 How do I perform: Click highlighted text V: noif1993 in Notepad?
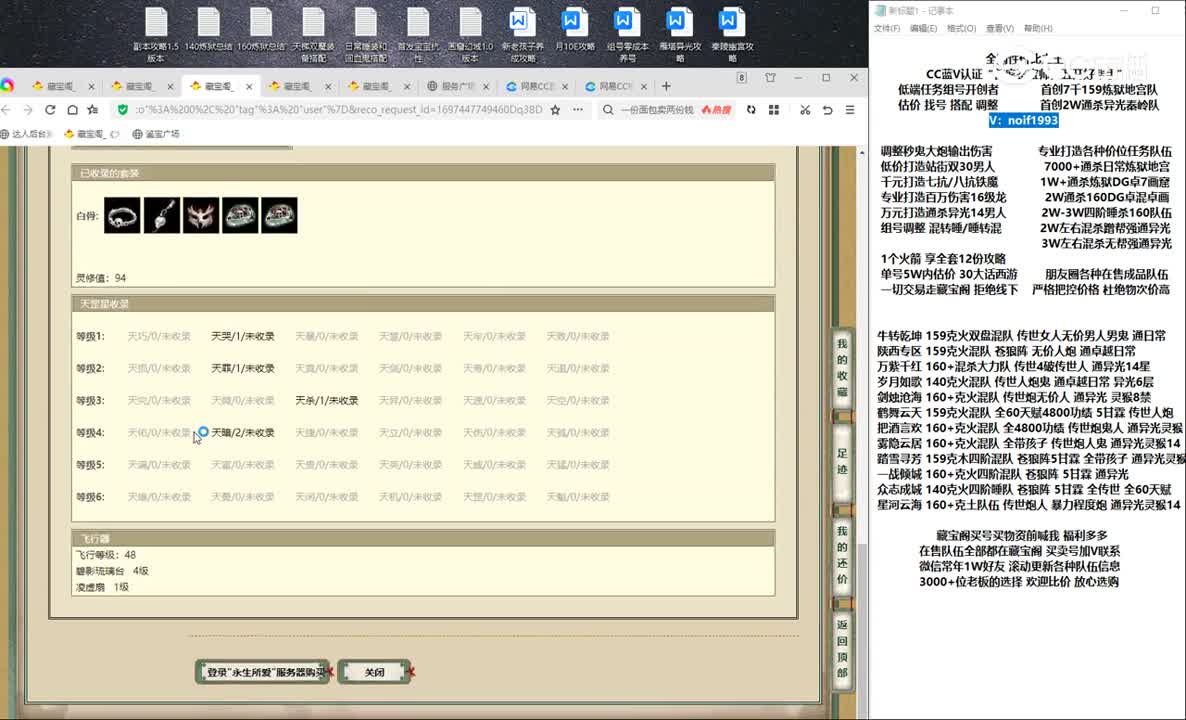tap(1023, 120)
